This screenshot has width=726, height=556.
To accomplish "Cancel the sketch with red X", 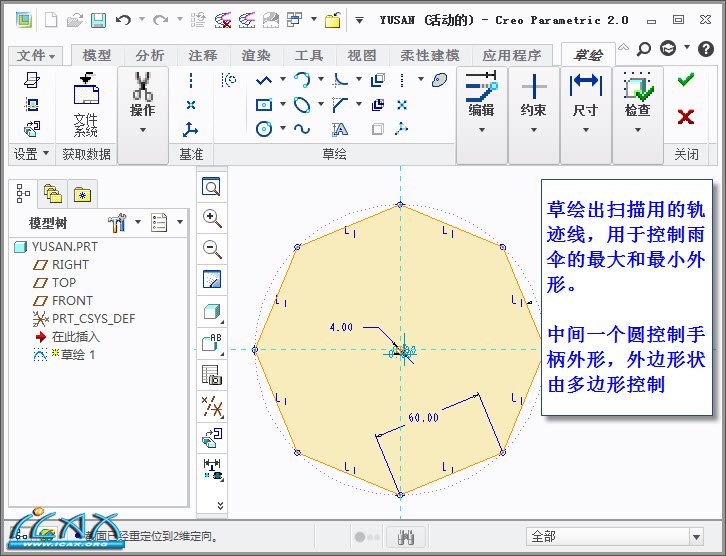I will pyautogui.click(x=685, y=117).
